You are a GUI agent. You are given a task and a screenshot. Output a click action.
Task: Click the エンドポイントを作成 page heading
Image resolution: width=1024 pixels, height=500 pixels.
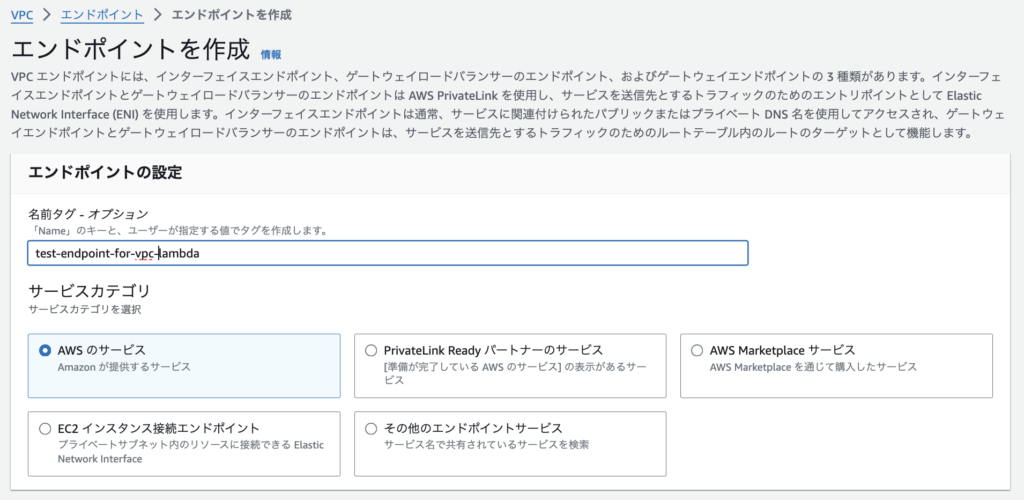pos(129,49)
